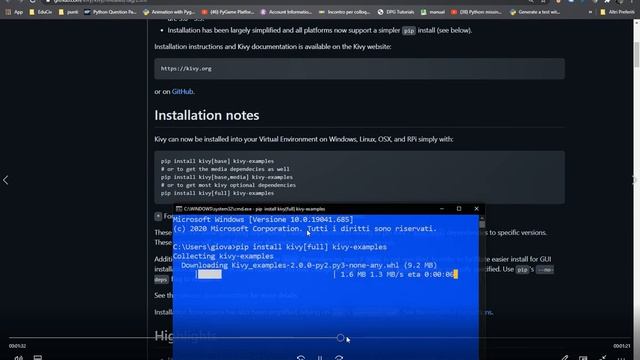Skip forward in the video
The image size is (640, 360).
[x=339, y=358]
